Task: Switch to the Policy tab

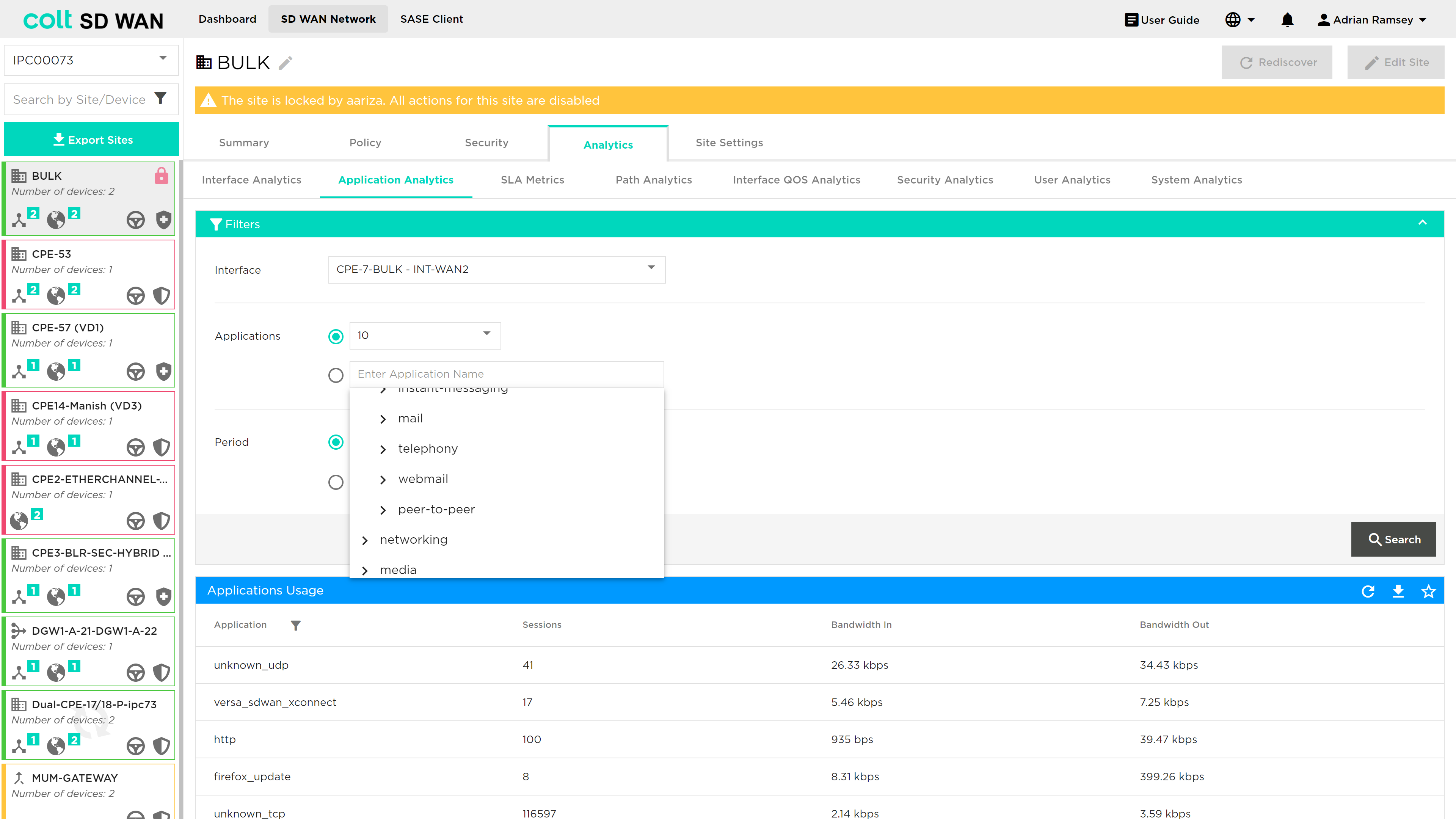Action: [x=365, y=143]
